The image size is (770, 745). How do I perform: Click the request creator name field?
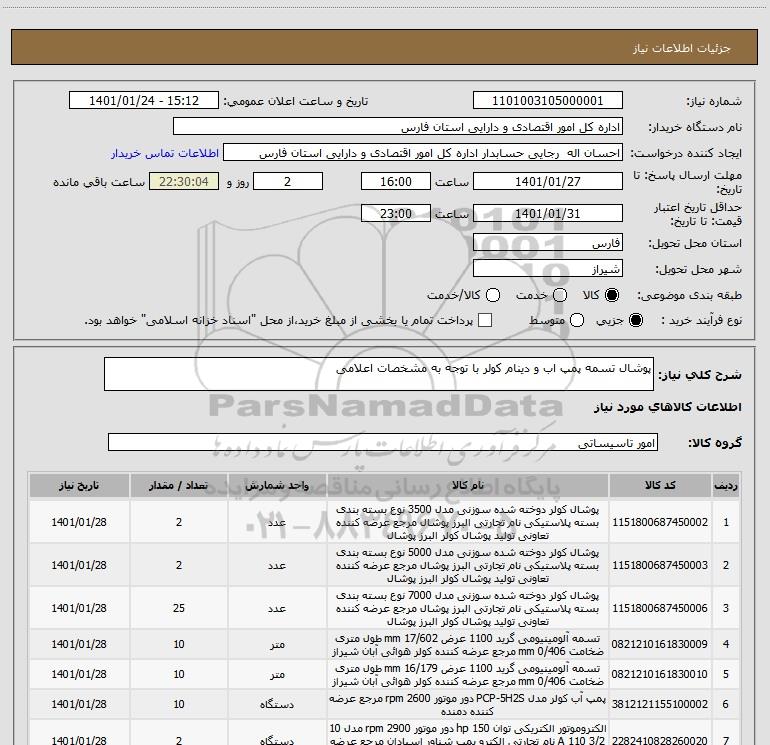(x=423, y=153)
